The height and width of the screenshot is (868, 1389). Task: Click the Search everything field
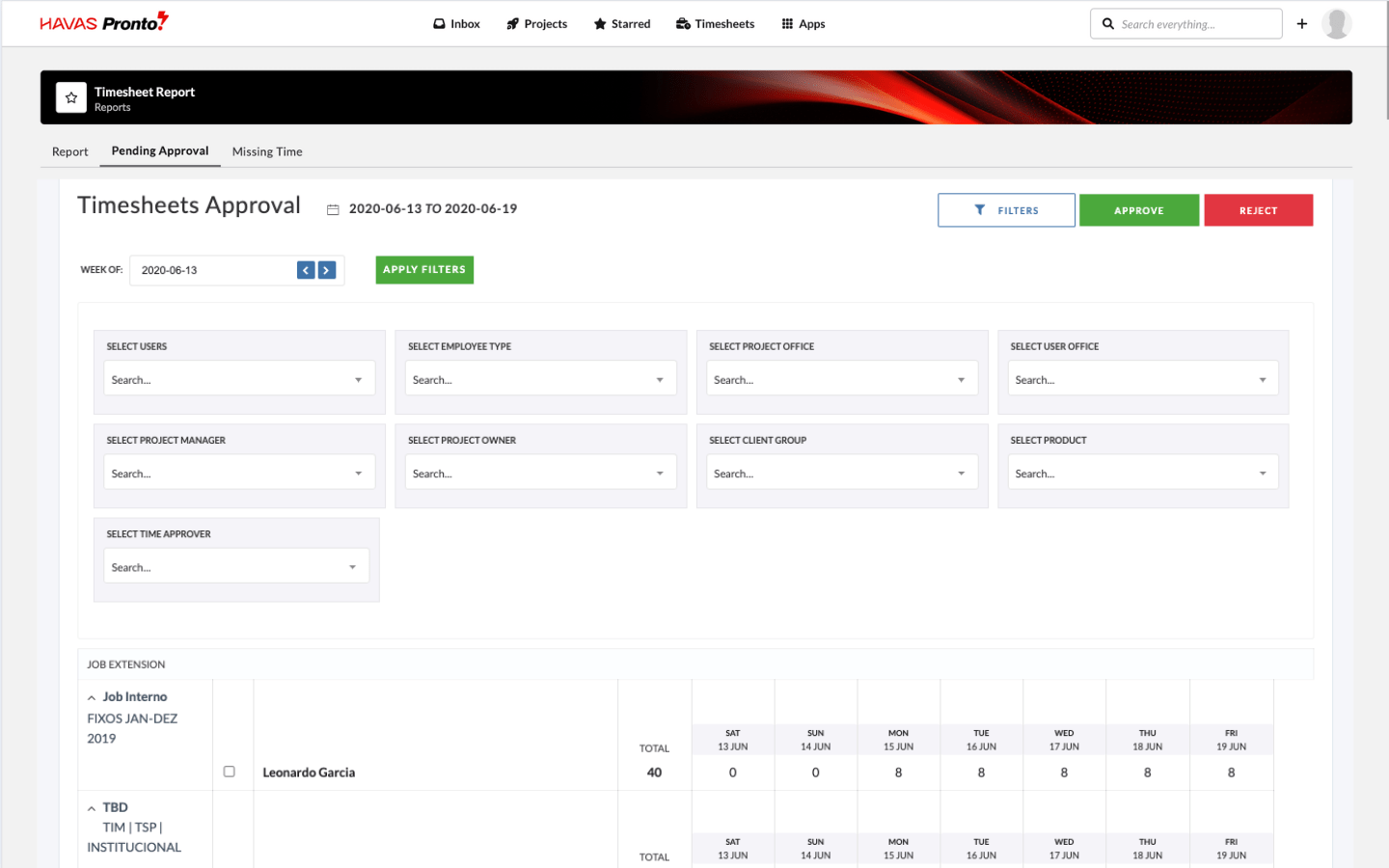pyautogui.click(x=1185, y=24)
